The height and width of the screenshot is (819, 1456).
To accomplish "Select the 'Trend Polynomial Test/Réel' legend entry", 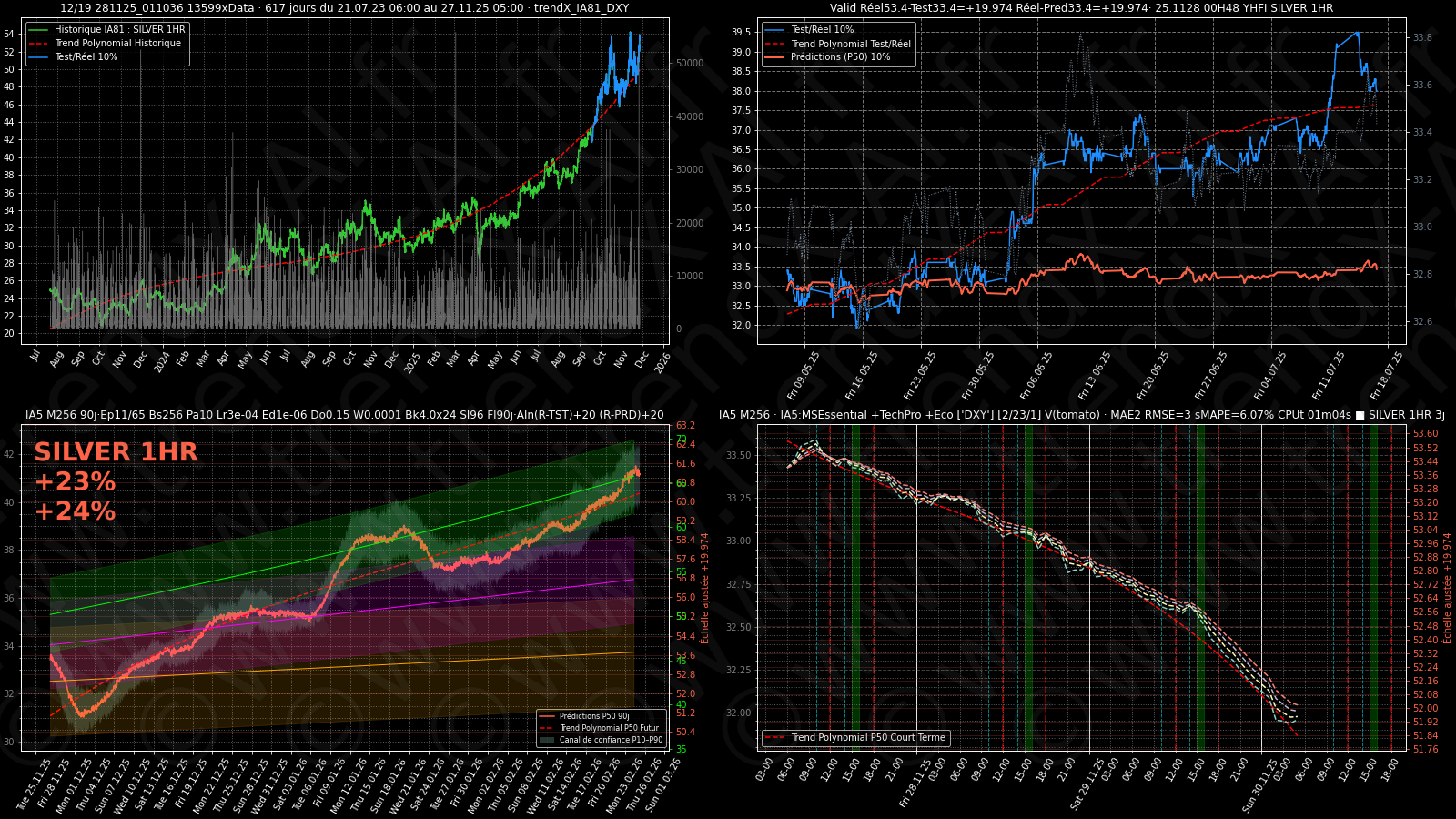I will point(850,44).
